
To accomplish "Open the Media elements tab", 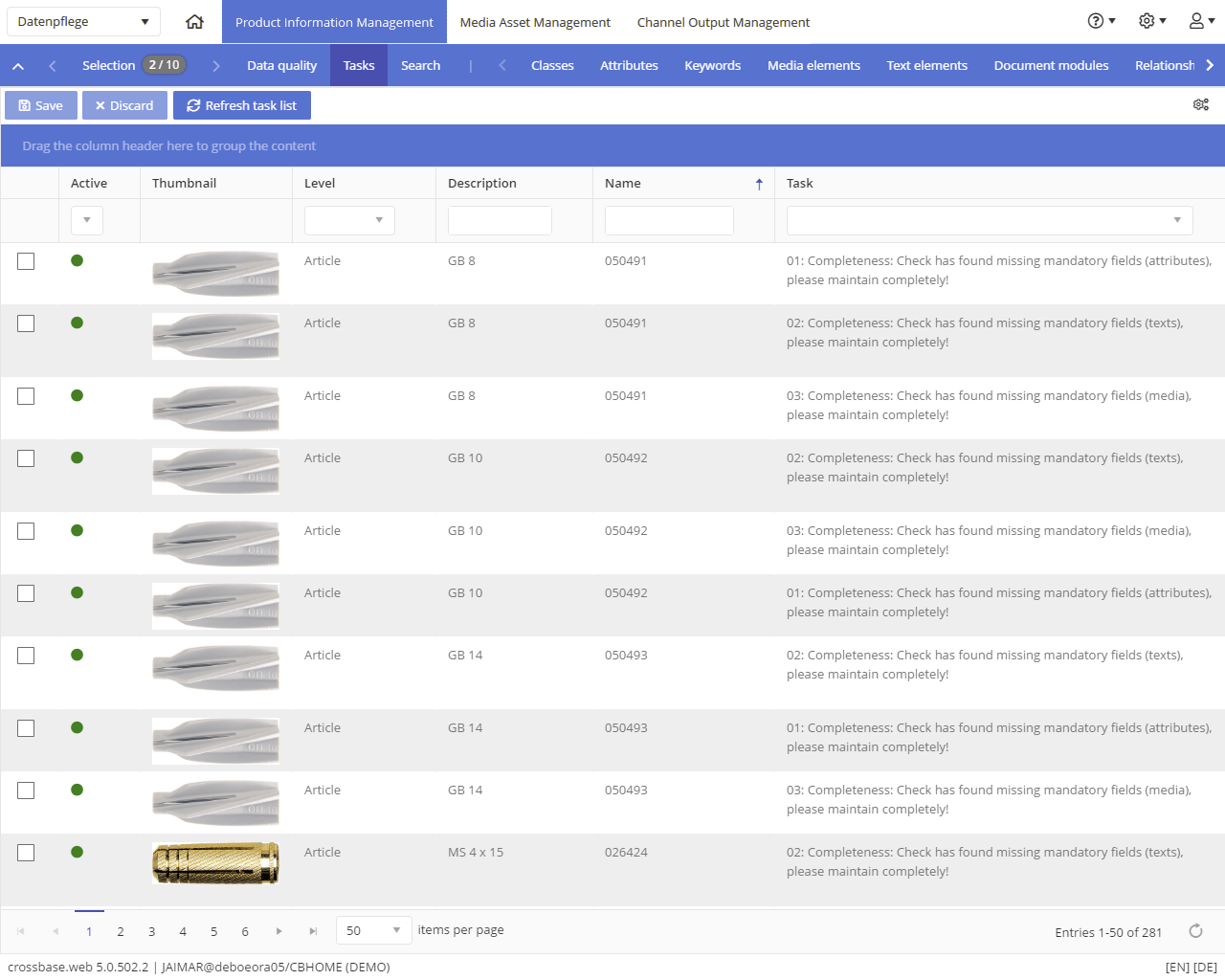I will [813, 66].
